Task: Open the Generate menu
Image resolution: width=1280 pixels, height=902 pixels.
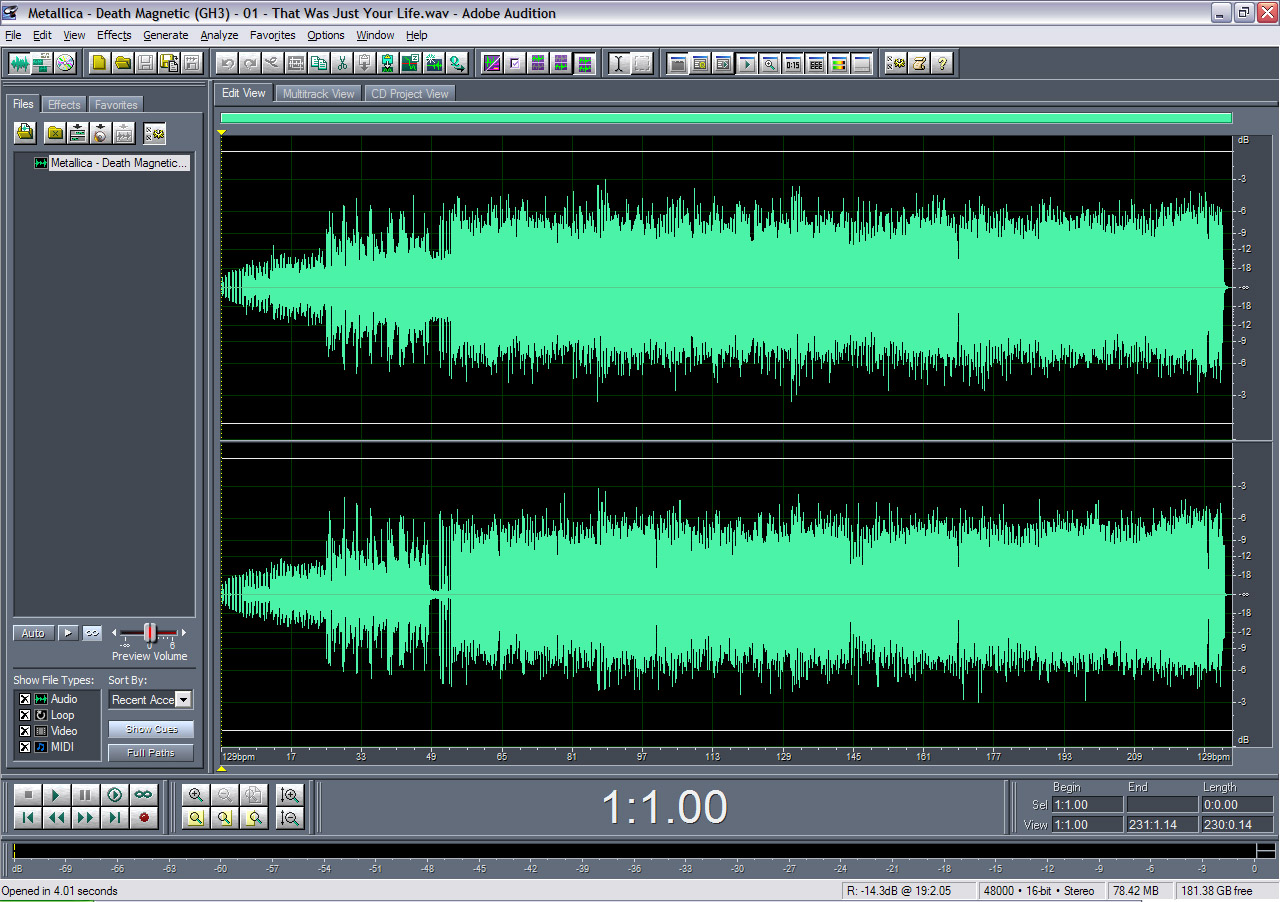Action: pyautogui.click(x=166, y=35)
